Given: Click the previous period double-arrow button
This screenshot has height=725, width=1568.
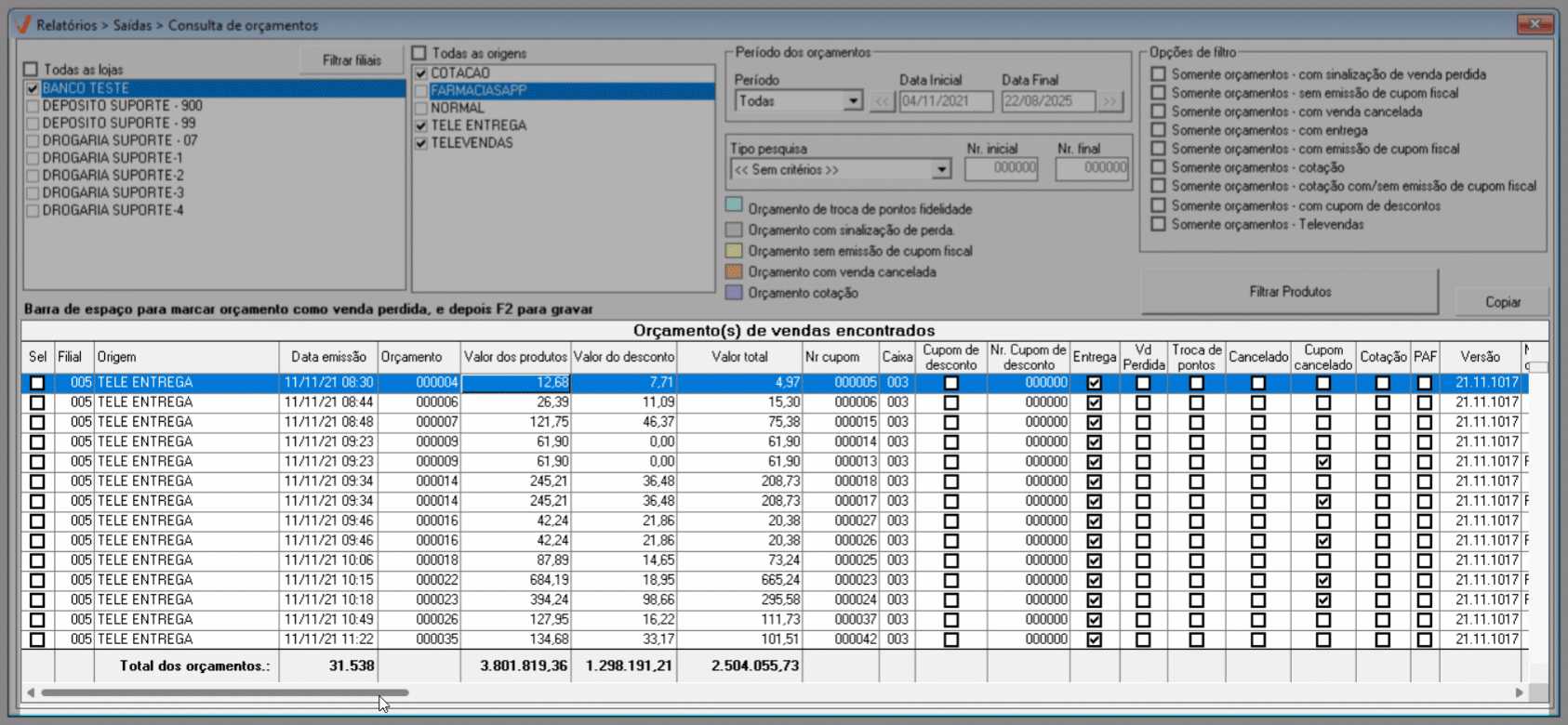Looking at the screenshot, I should (882, 101).
